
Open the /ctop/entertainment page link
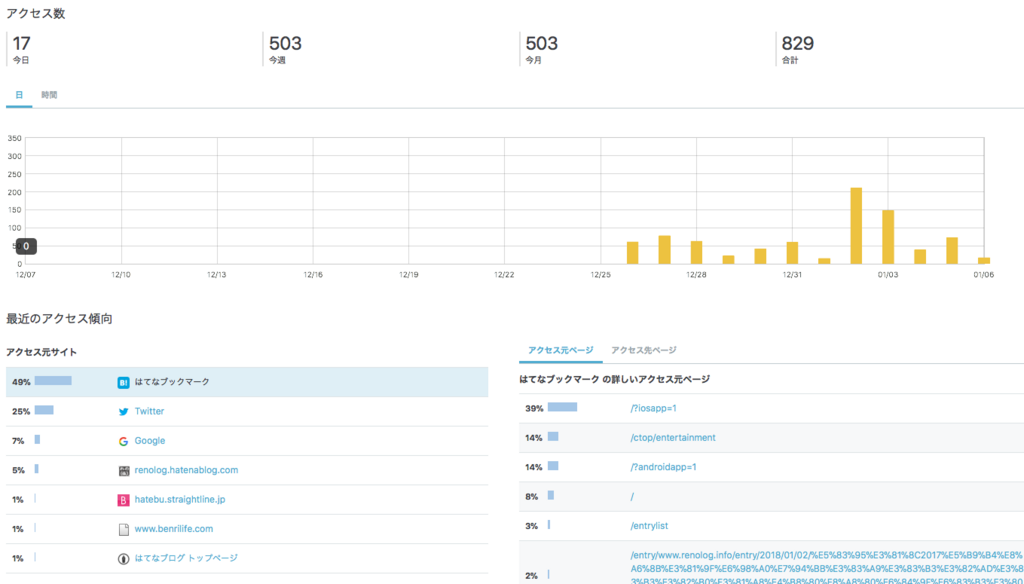click(673, 438)
